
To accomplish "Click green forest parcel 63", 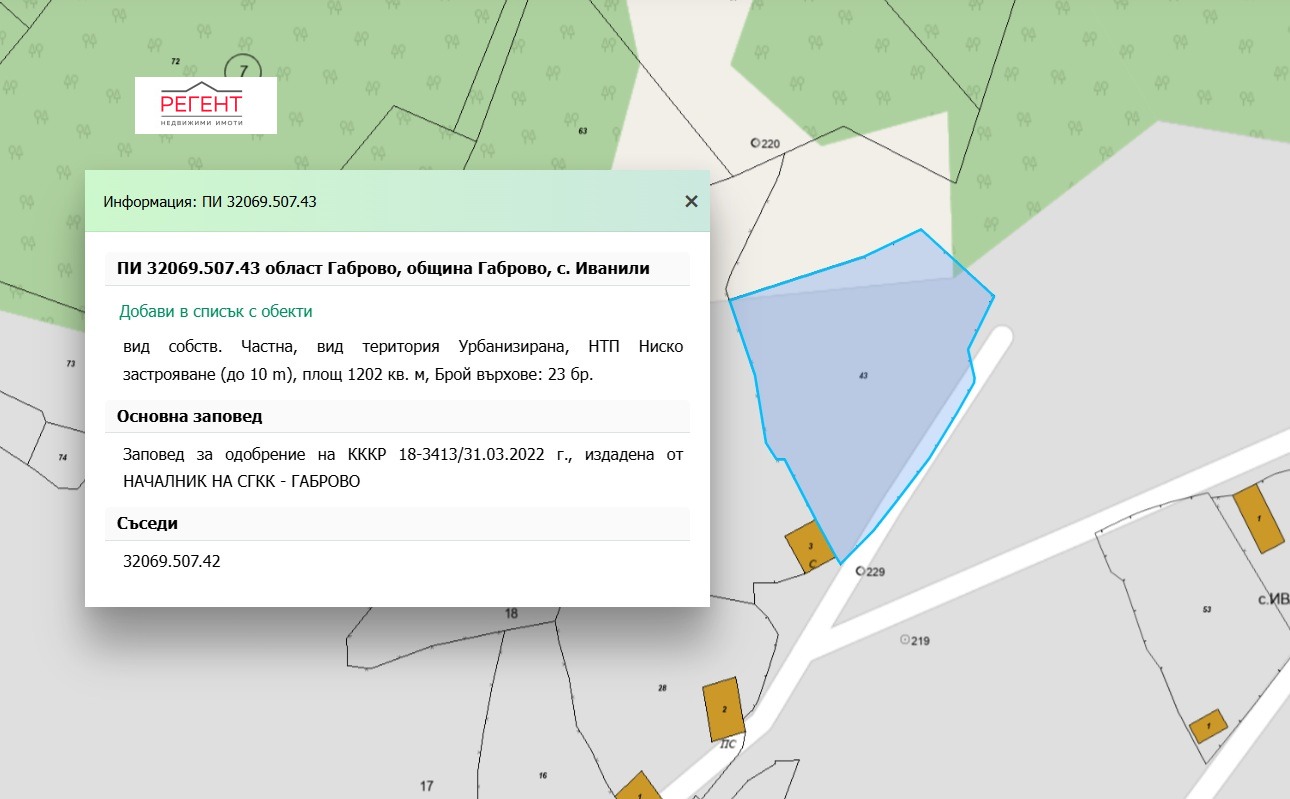I will point(585,130).
